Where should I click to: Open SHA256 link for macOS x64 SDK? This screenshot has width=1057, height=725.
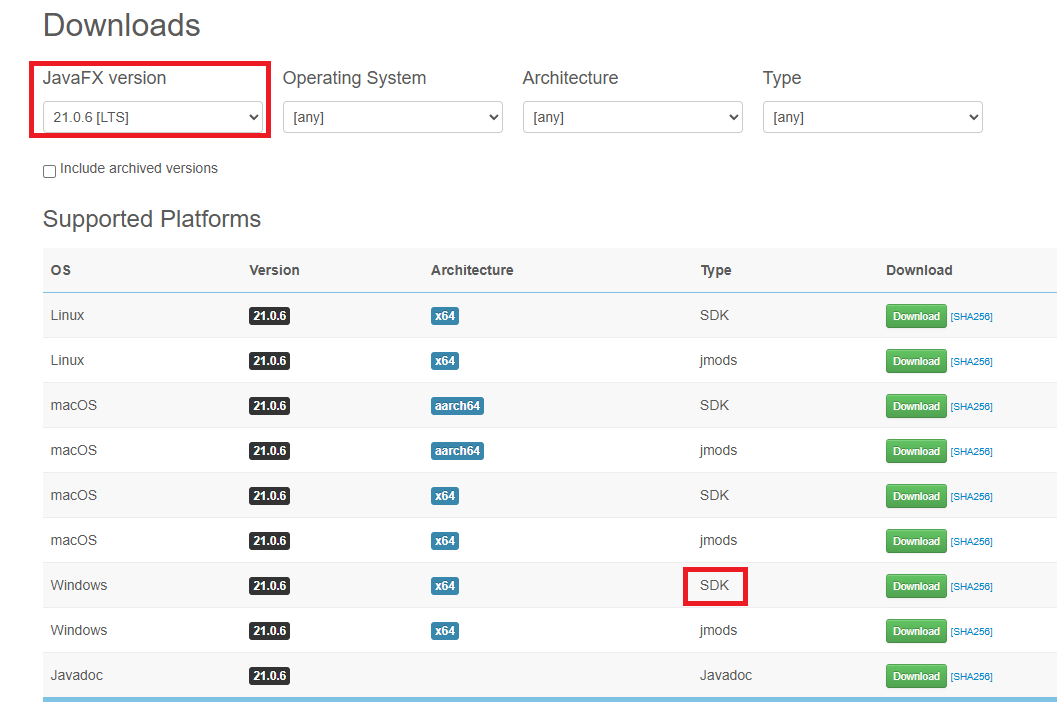click(971, 496)
